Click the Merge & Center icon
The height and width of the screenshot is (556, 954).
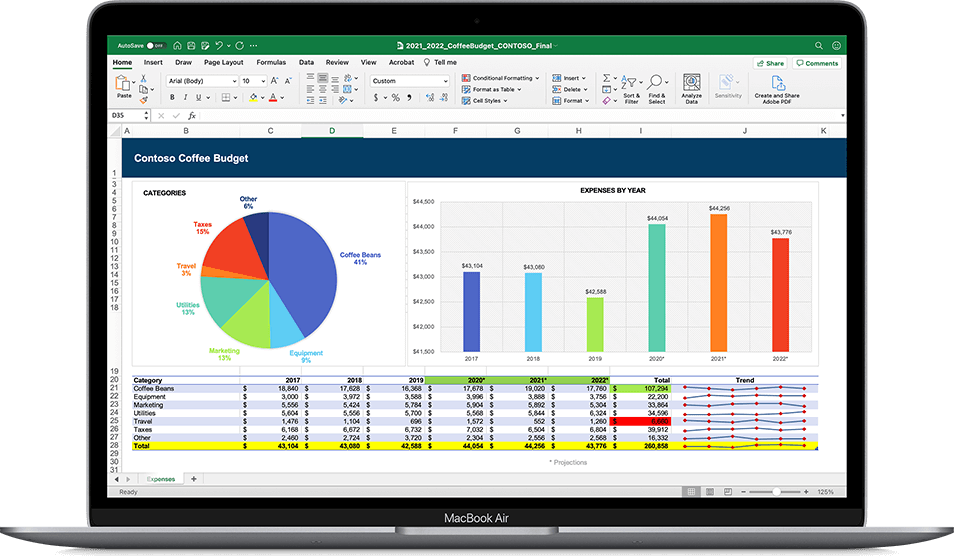[x=347, y=89]
